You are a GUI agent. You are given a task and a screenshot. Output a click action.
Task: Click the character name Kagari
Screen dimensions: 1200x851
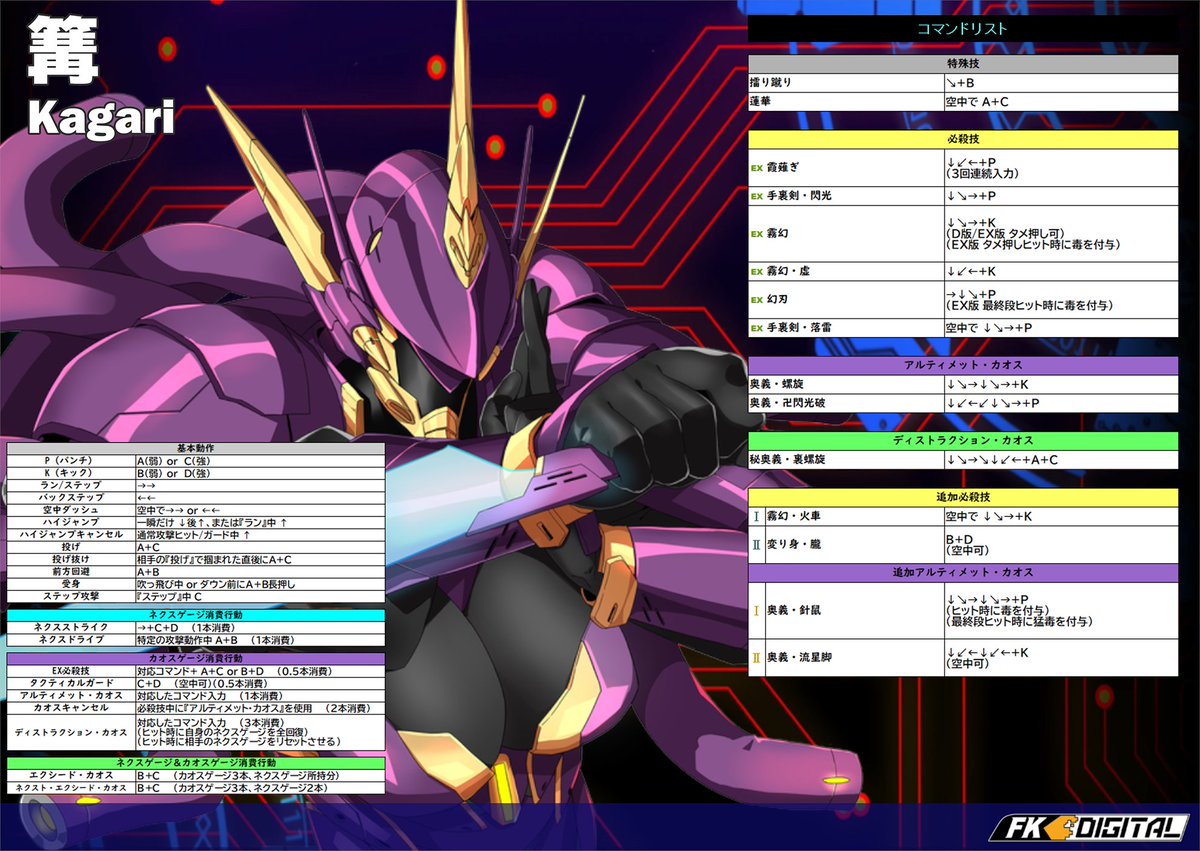[101, 116]
